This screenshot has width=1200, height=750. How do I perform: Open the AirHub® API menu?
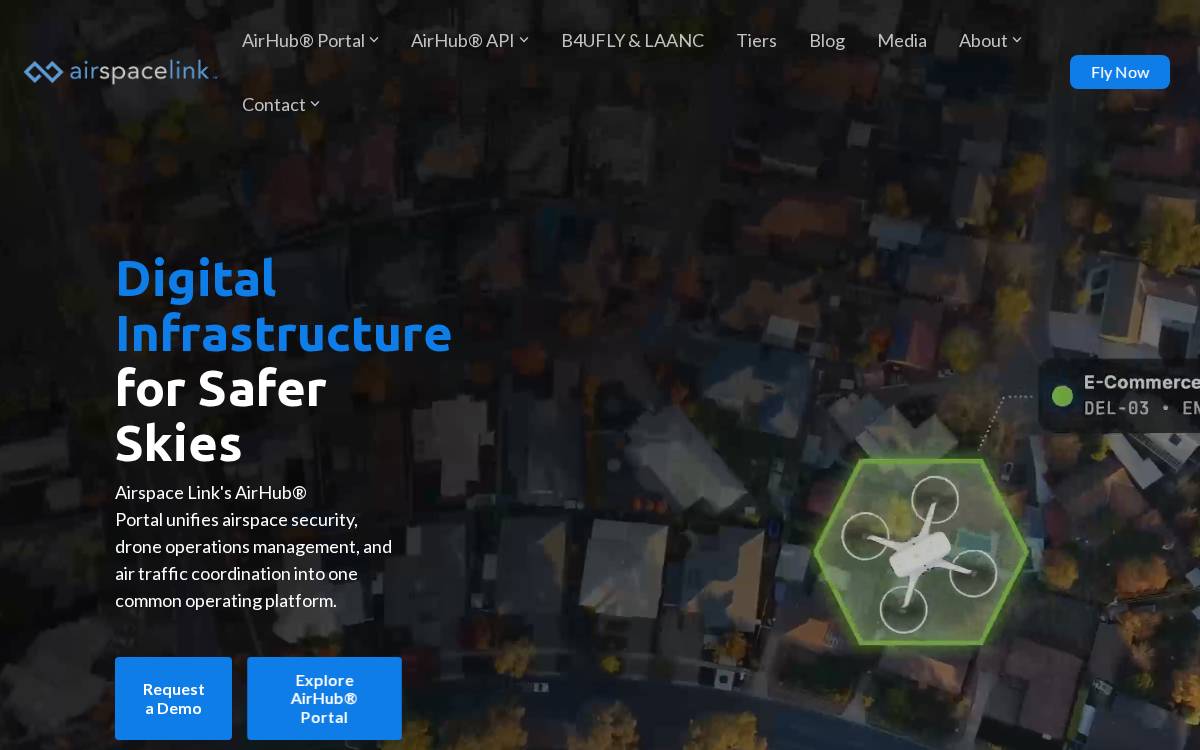point(462,41)
